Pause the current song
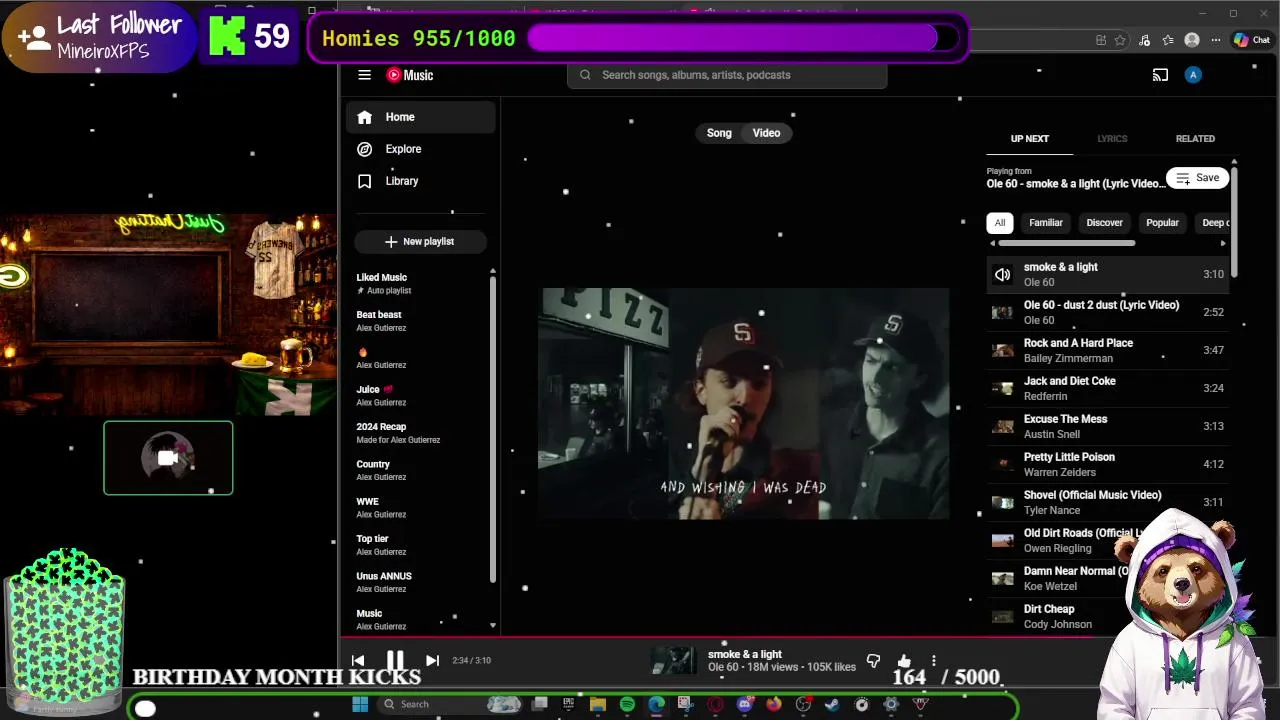This screenshot has width=1280, height=720. [x=395, y=660]
